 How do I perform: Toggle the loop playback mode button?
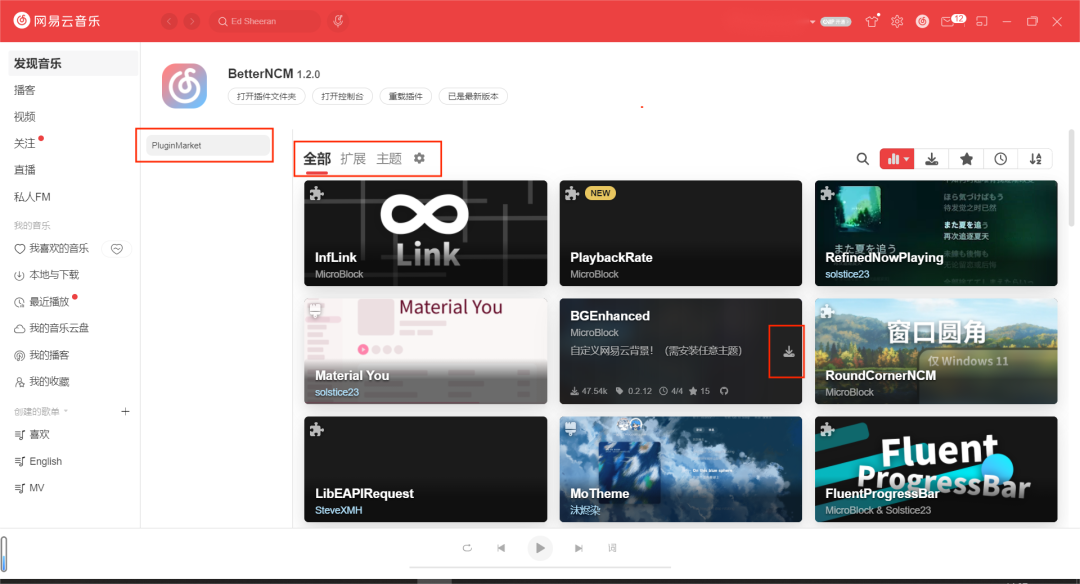click(467, 548)
